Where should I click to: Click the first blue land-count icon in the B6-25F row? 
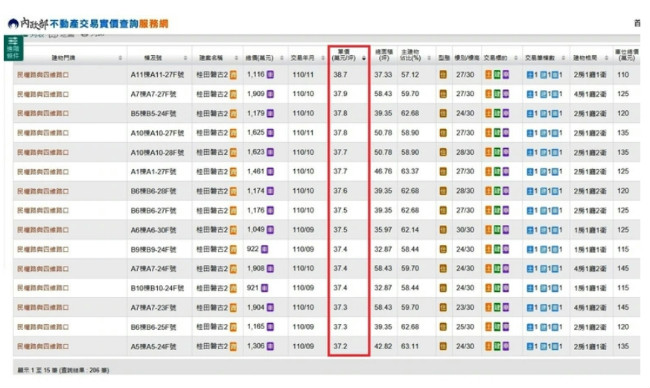click(x=530, y=327)
